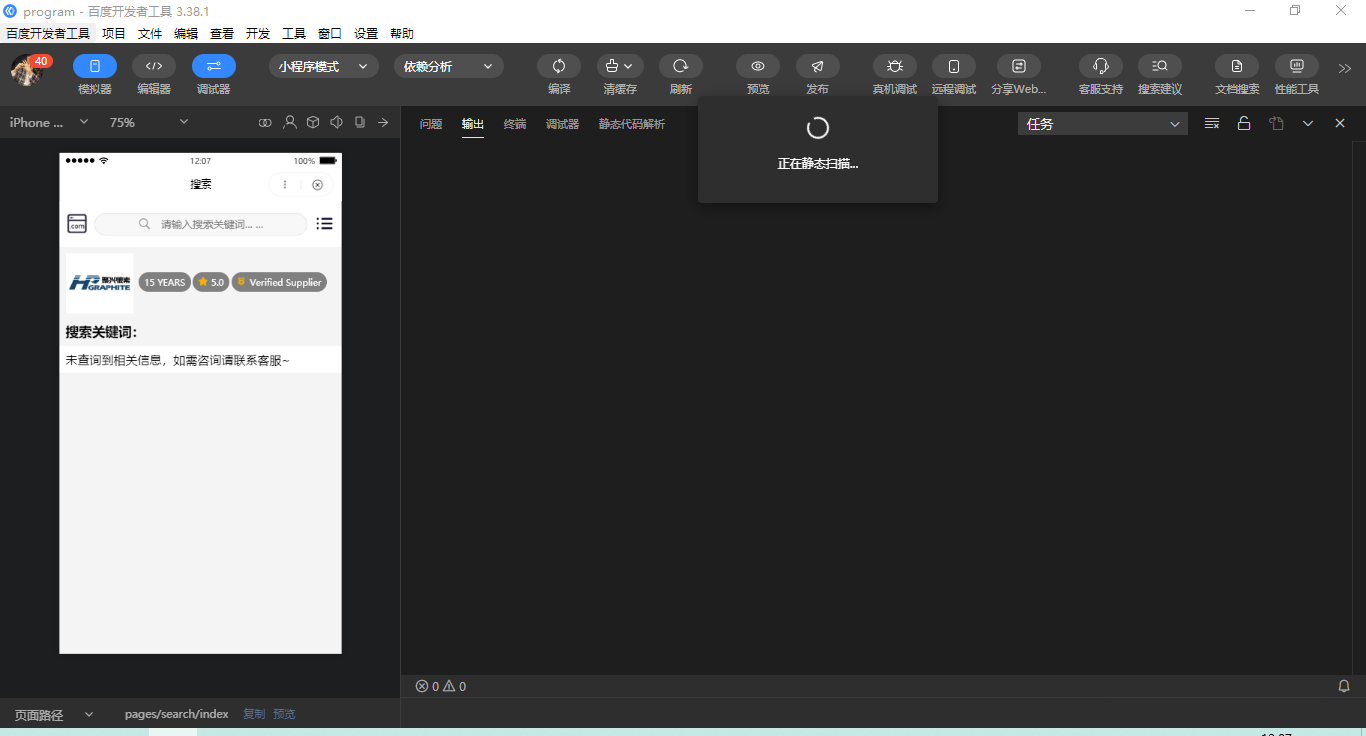The image size is (1366, 736).
Task: Open the 预览 preview eye icon
Action: tap(758, 66)
